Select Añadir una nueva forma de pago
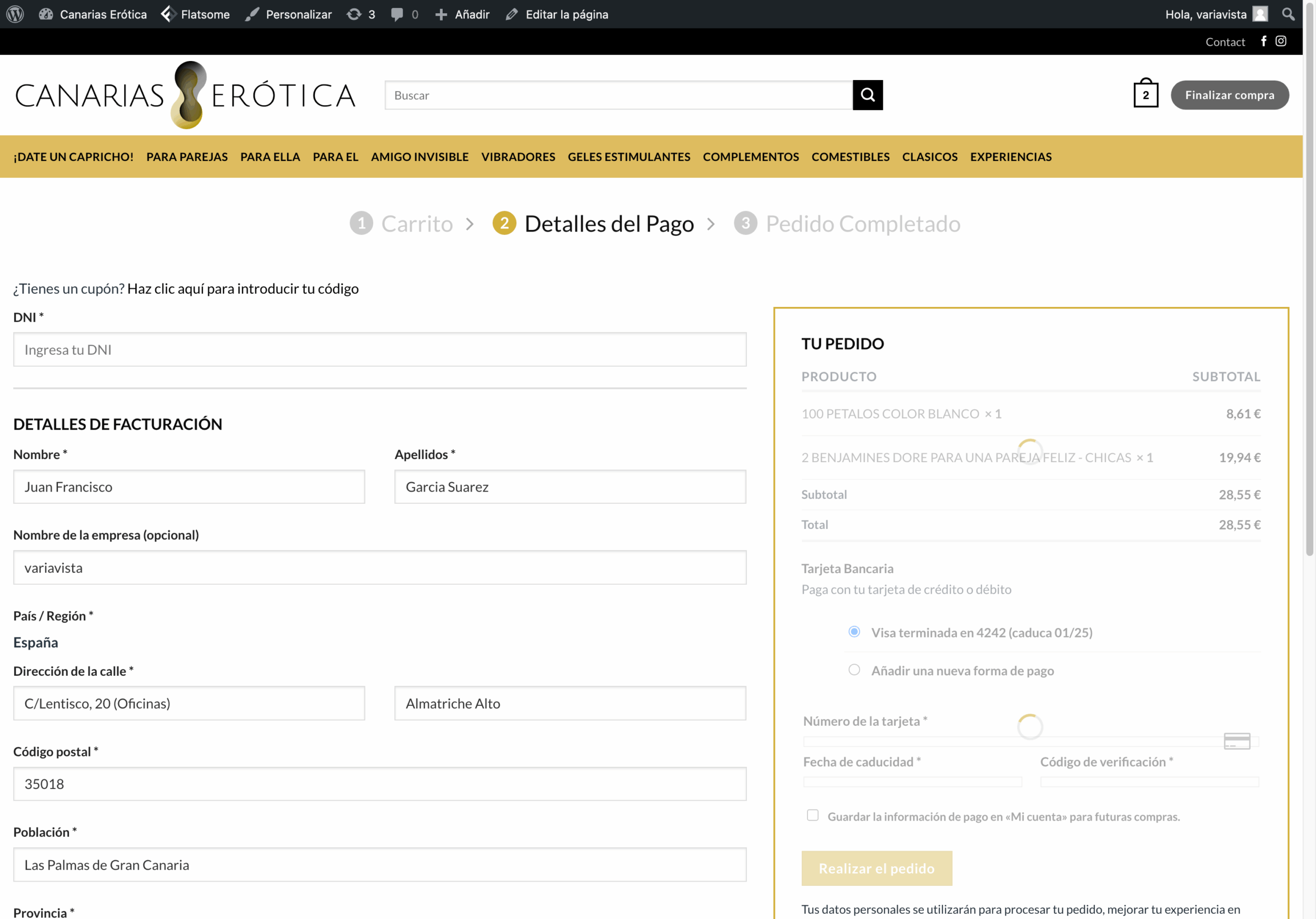1316x919 pixels. pos(854,670)
